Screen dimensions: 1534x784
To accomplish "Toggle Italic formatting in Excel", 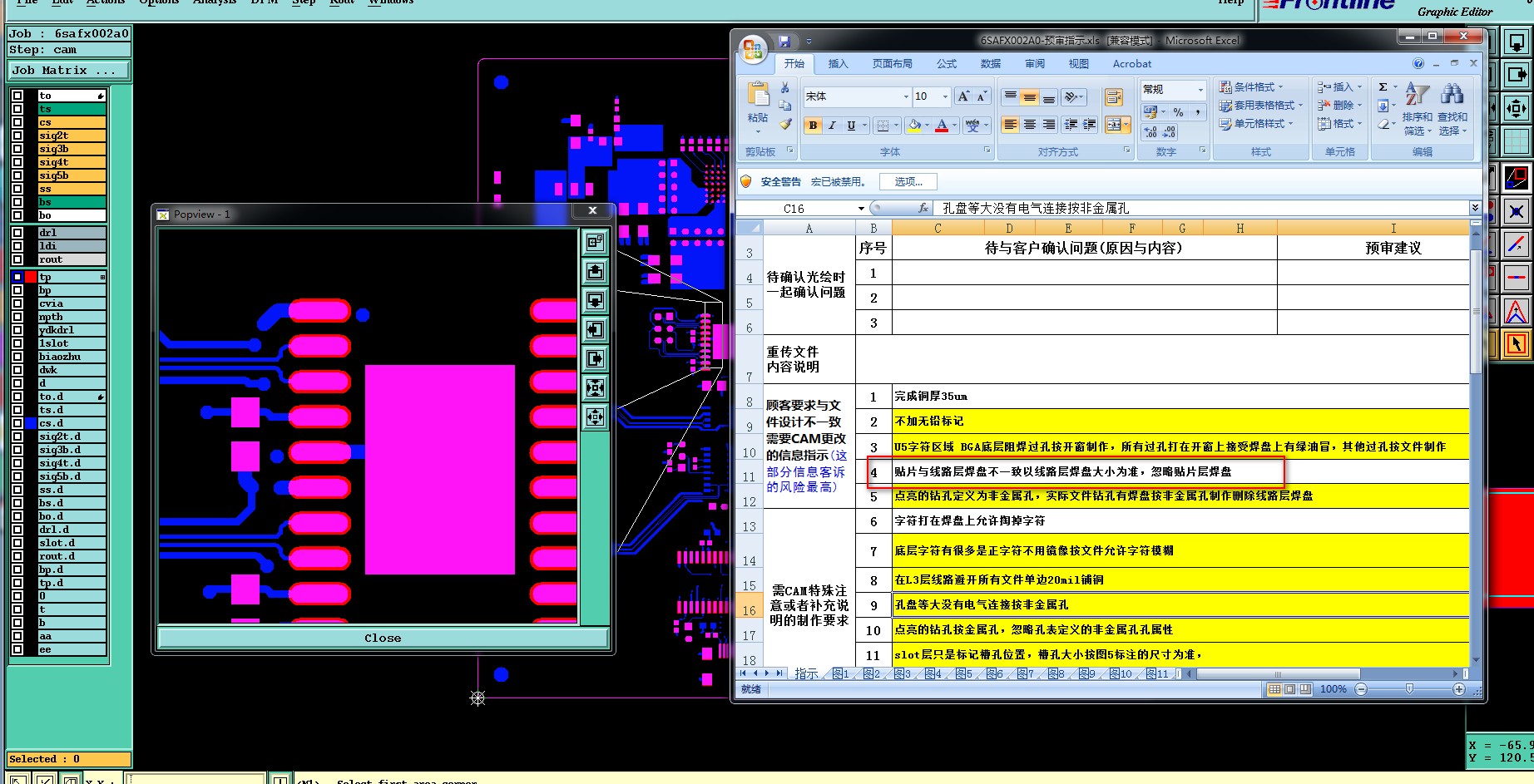I will click(831, 126).
